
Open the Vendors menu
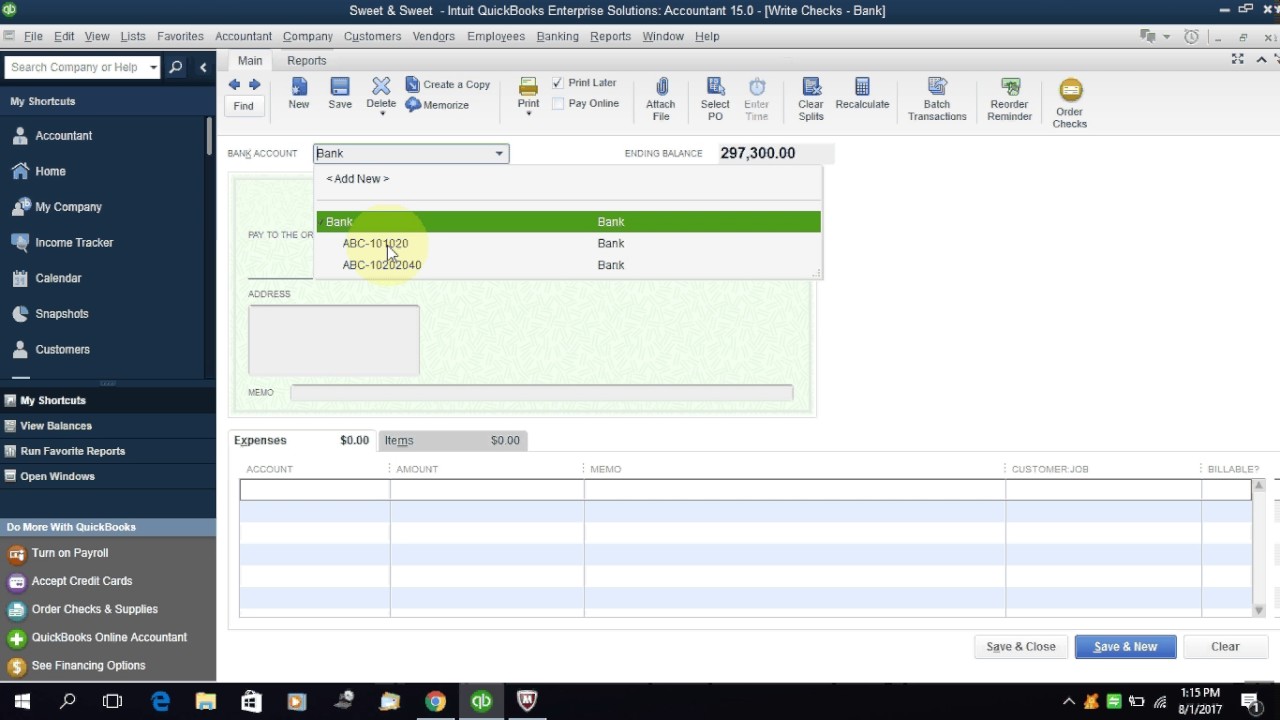coord(433,36)
